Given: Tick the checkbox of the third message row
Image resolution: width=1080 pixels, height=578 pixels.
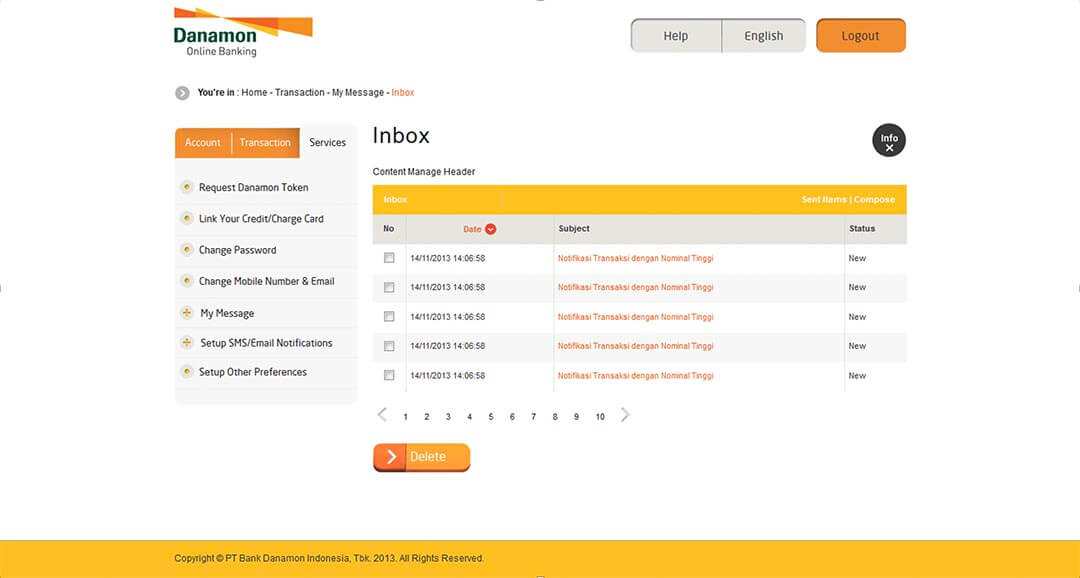Looking at the screenshot, I should pyautogui.click(x=389, y=316).
